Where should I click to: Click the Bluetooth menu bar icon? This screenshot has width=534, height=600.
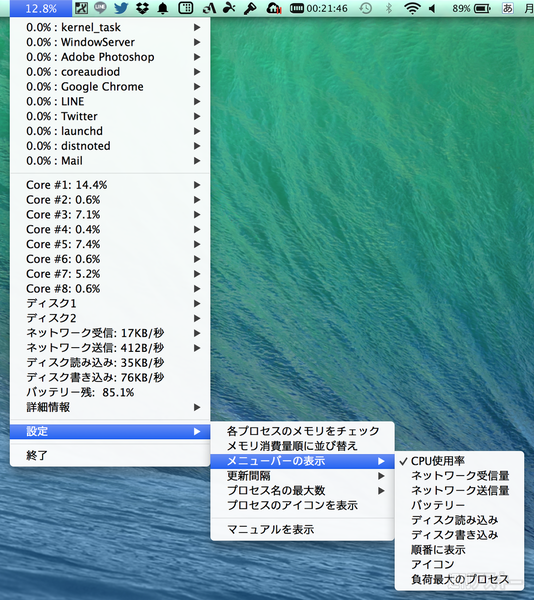pyautogui.click(x=389, y=8)
